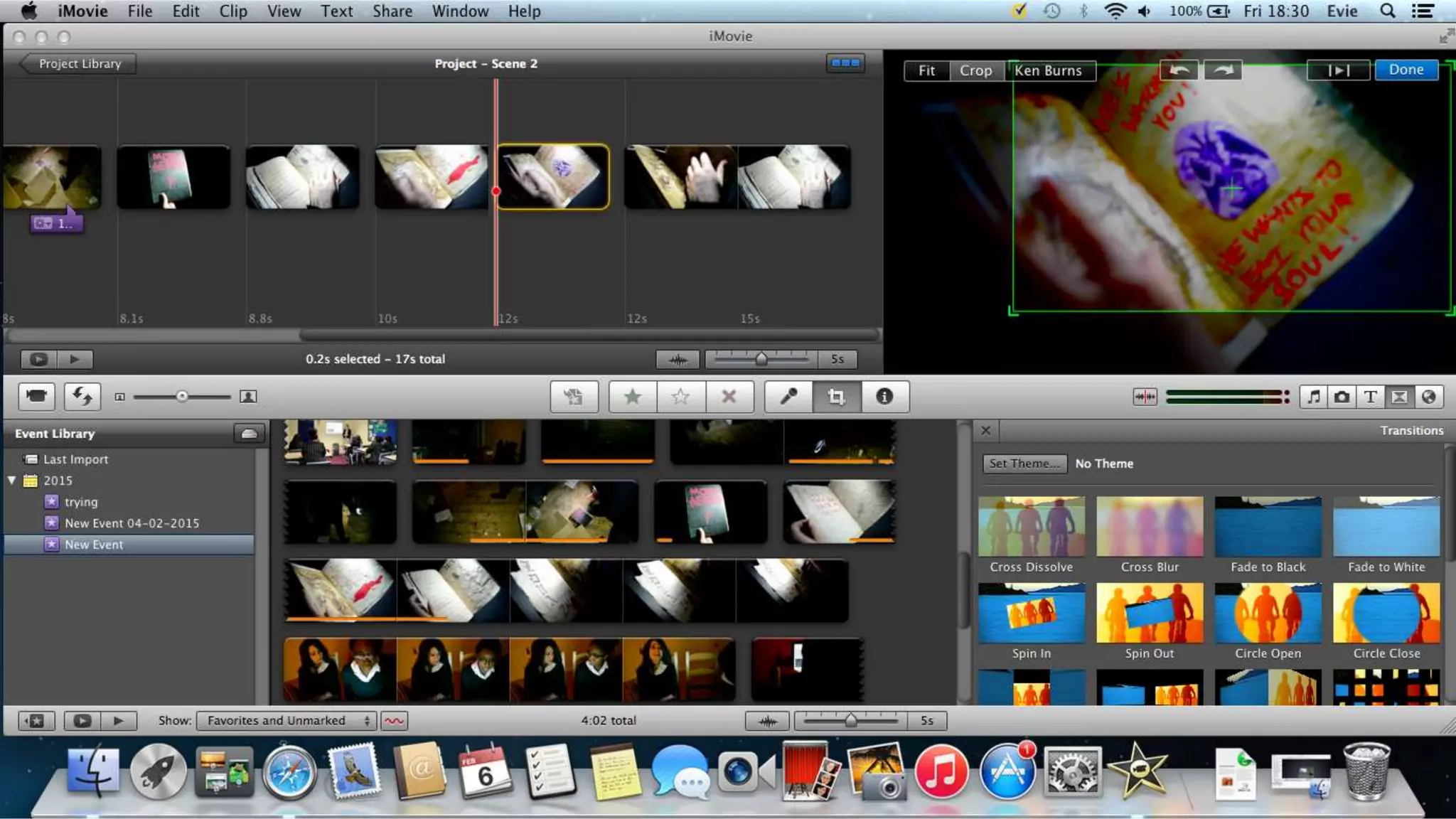Play selected events from beginning
Screen dimensions: 1456x819
[118, 720]
